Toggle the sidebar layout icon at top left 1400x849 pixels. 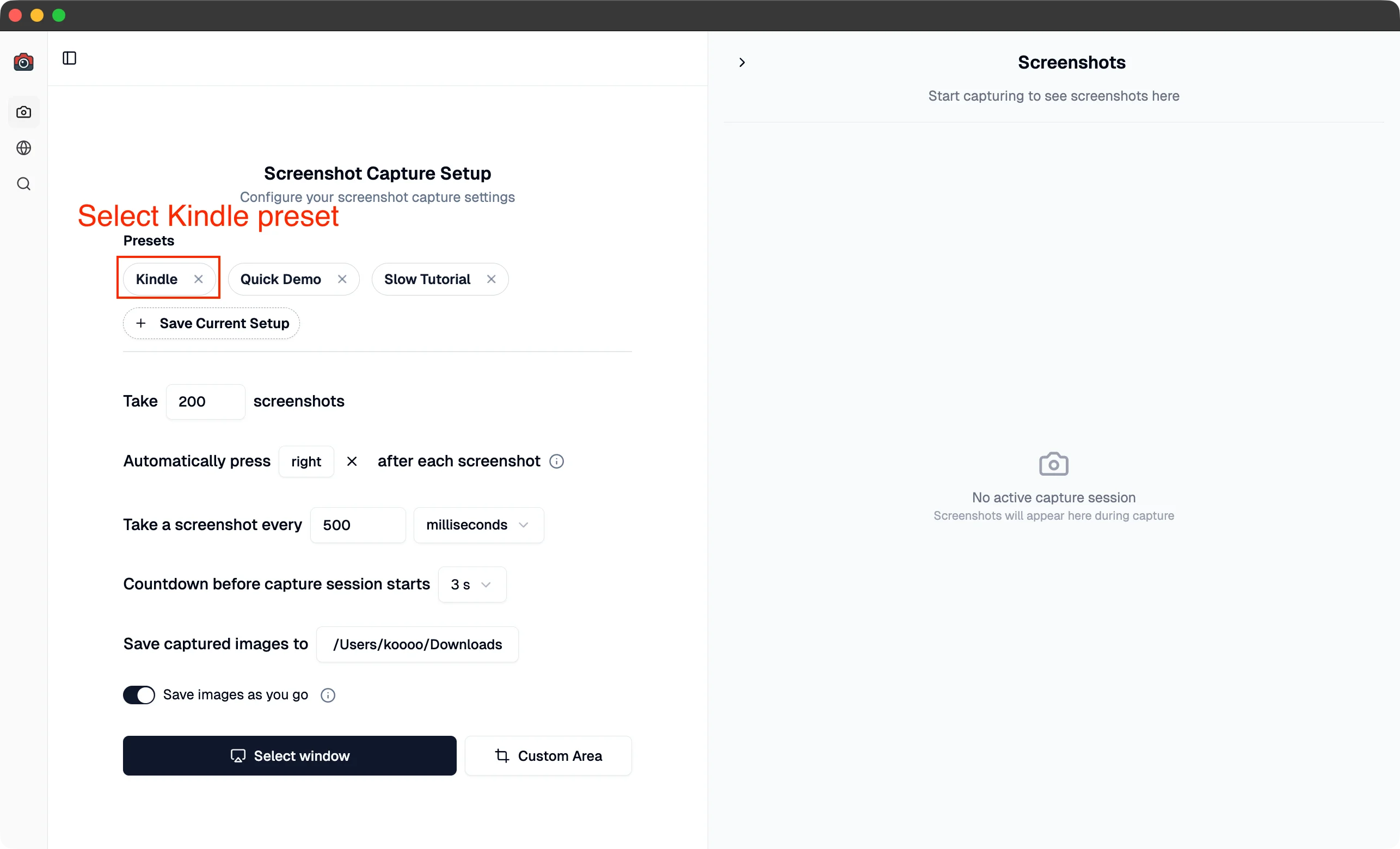[69, 57]
